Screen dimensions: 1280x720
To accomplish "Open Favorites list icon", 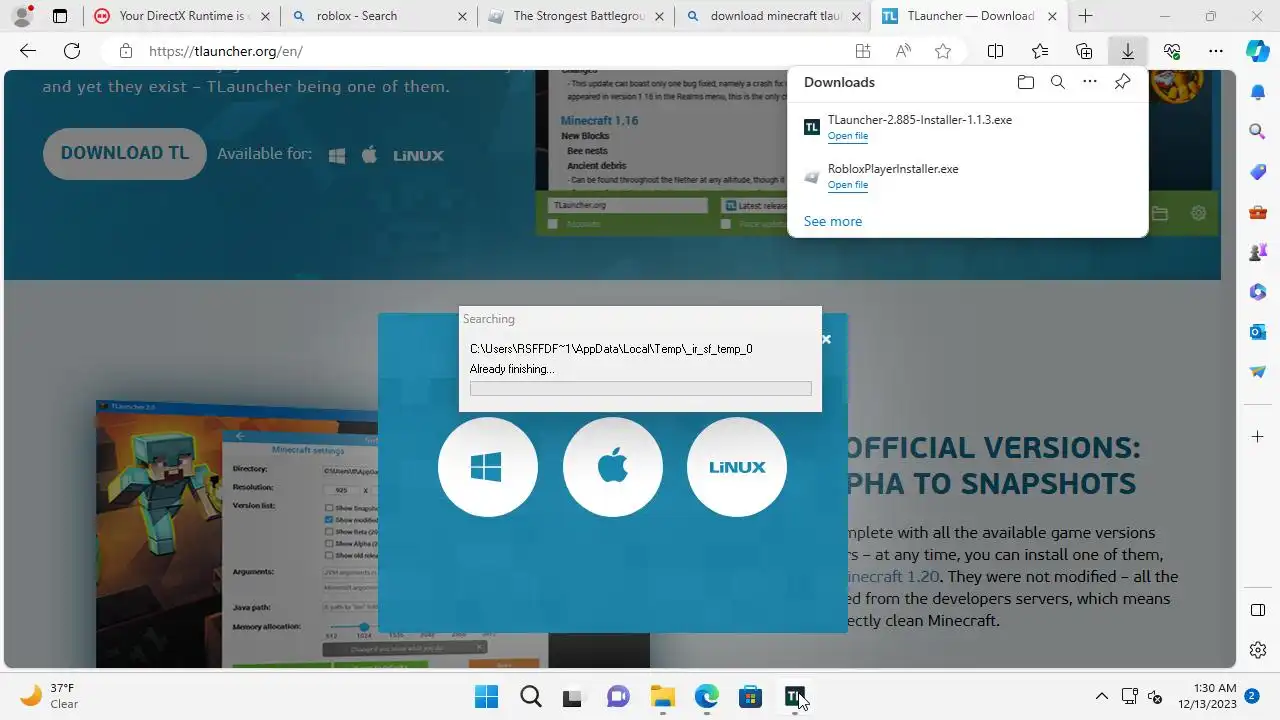I will pyautogui.click(x=1040, y=51).
